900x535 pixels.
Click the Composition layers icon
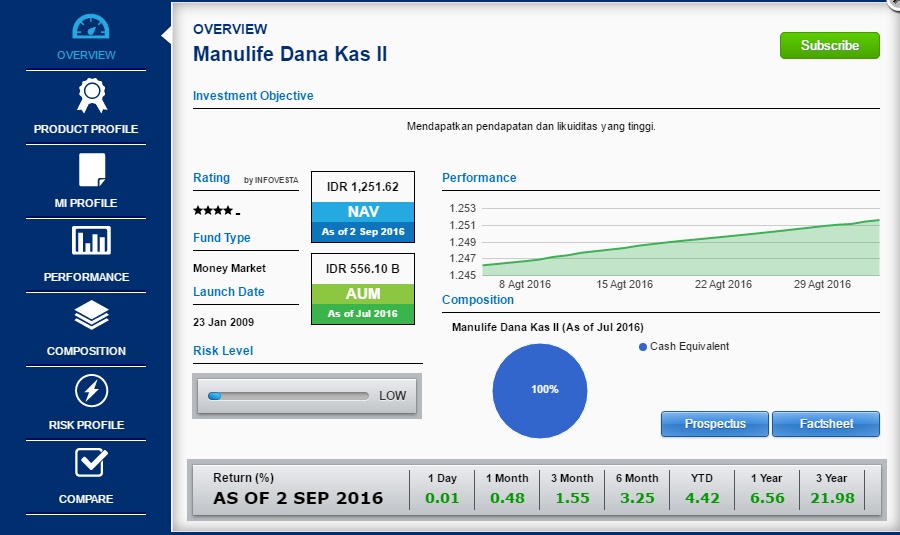[92, 315]
